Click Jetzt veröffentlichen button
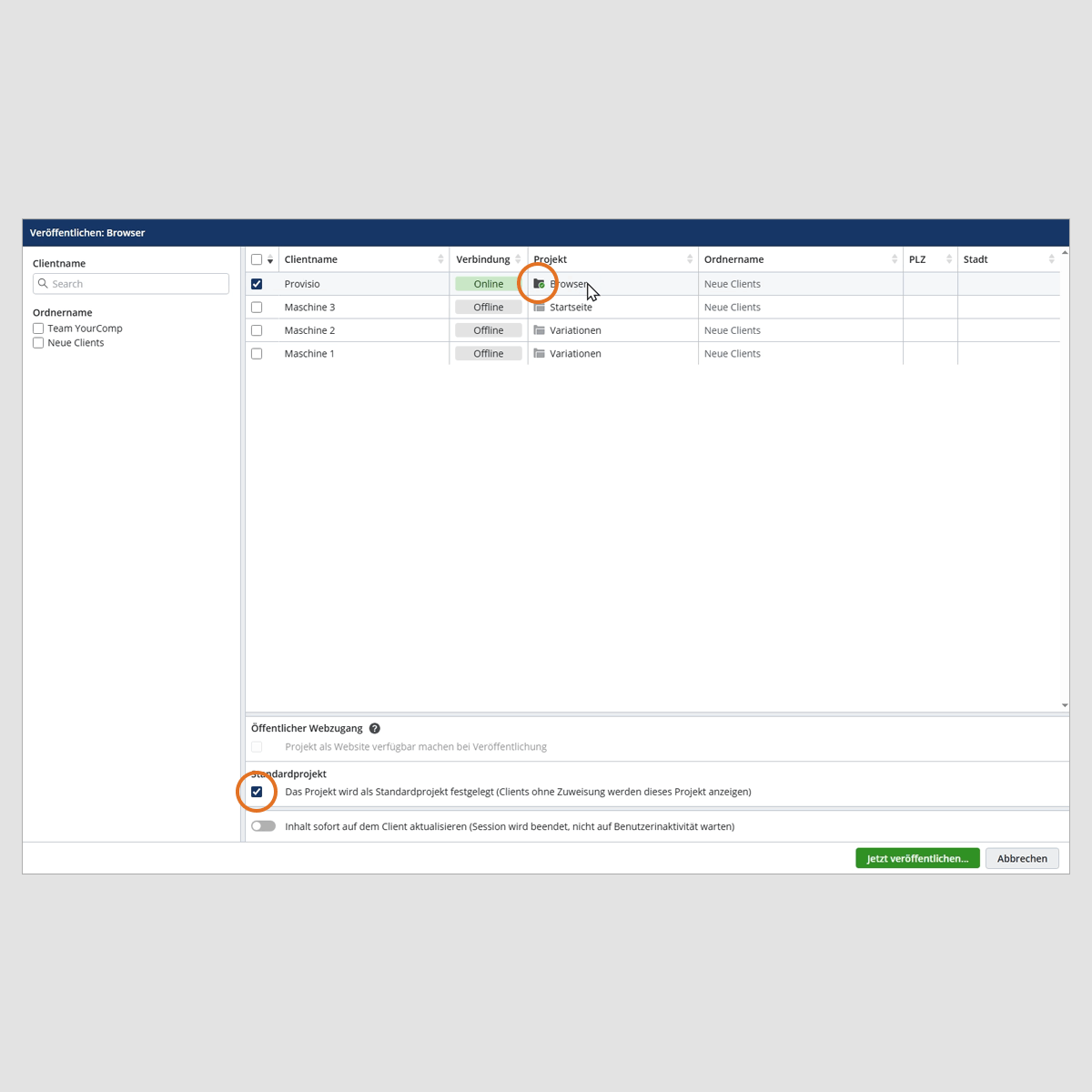The image size is (1092, 1092). tap(917, 858)
